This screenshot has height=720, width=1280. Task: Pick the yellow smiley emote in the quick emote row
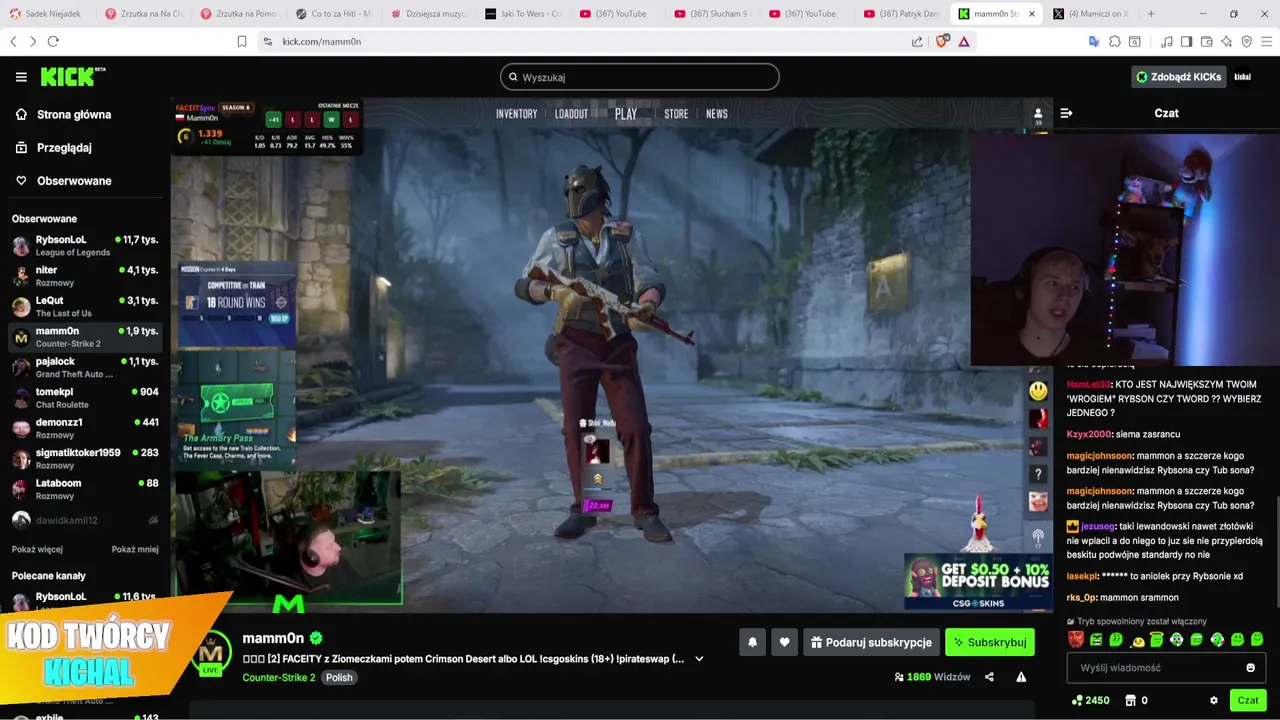click(1137, 640)
